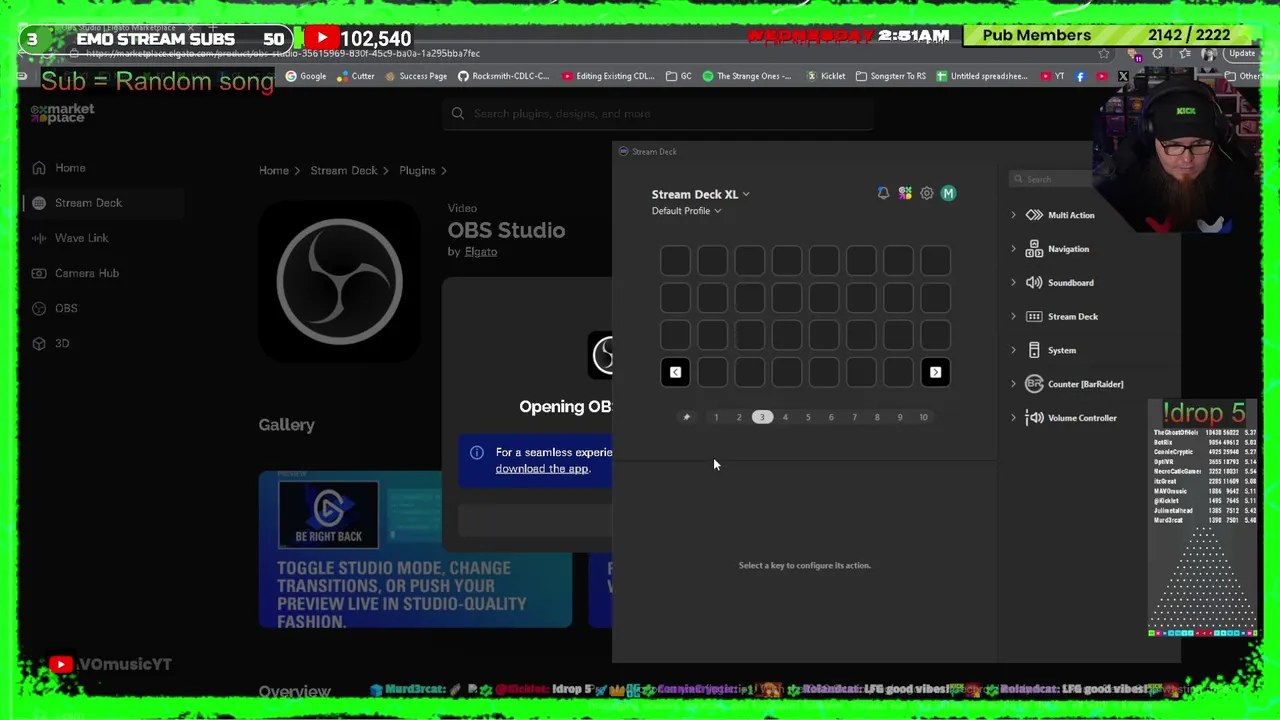Expand the System category
1280x720 pixels.
[x=1013, y=351]
